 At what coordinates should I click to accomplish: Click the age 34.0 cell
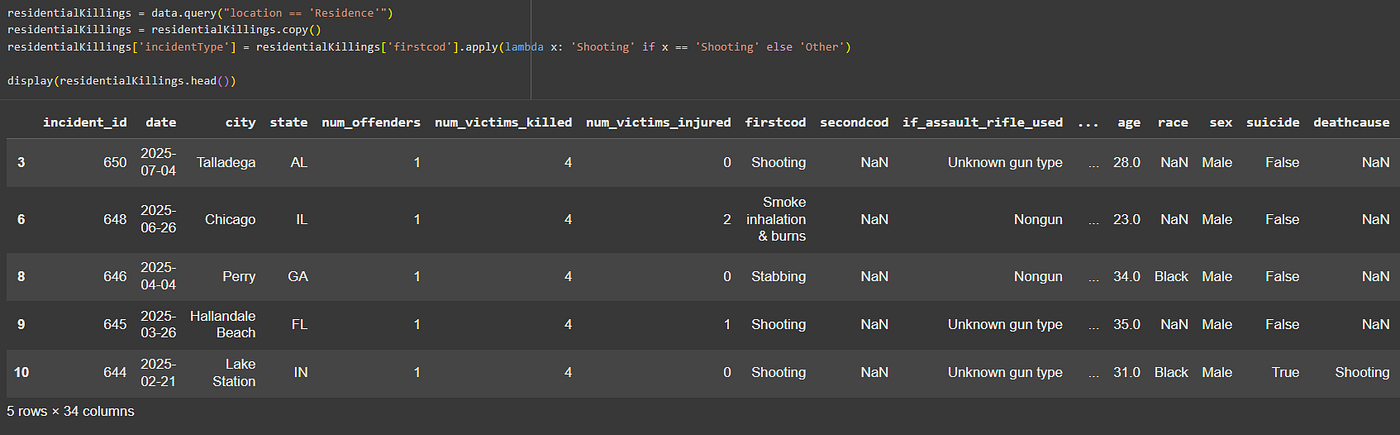1127,276
